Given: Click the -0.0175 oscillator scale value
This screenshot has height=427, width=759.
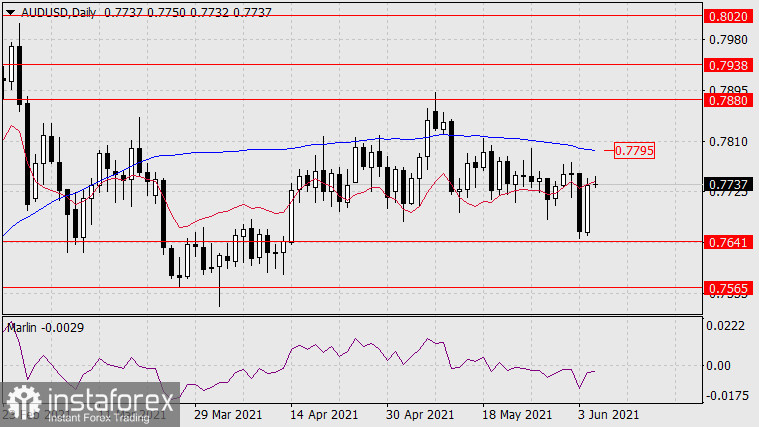Looking at the screenshot, I should (726, 396).
